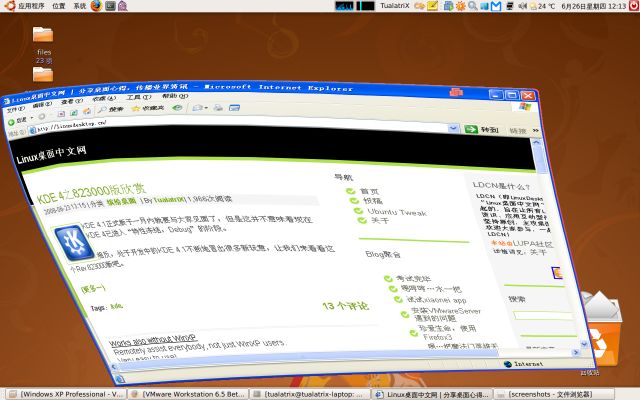The height and width of the screenshot is (400, 640).
Task: Click the vertical scrollbar down arrow in IE
Action: pyautogui.click(x=584, y=344)
